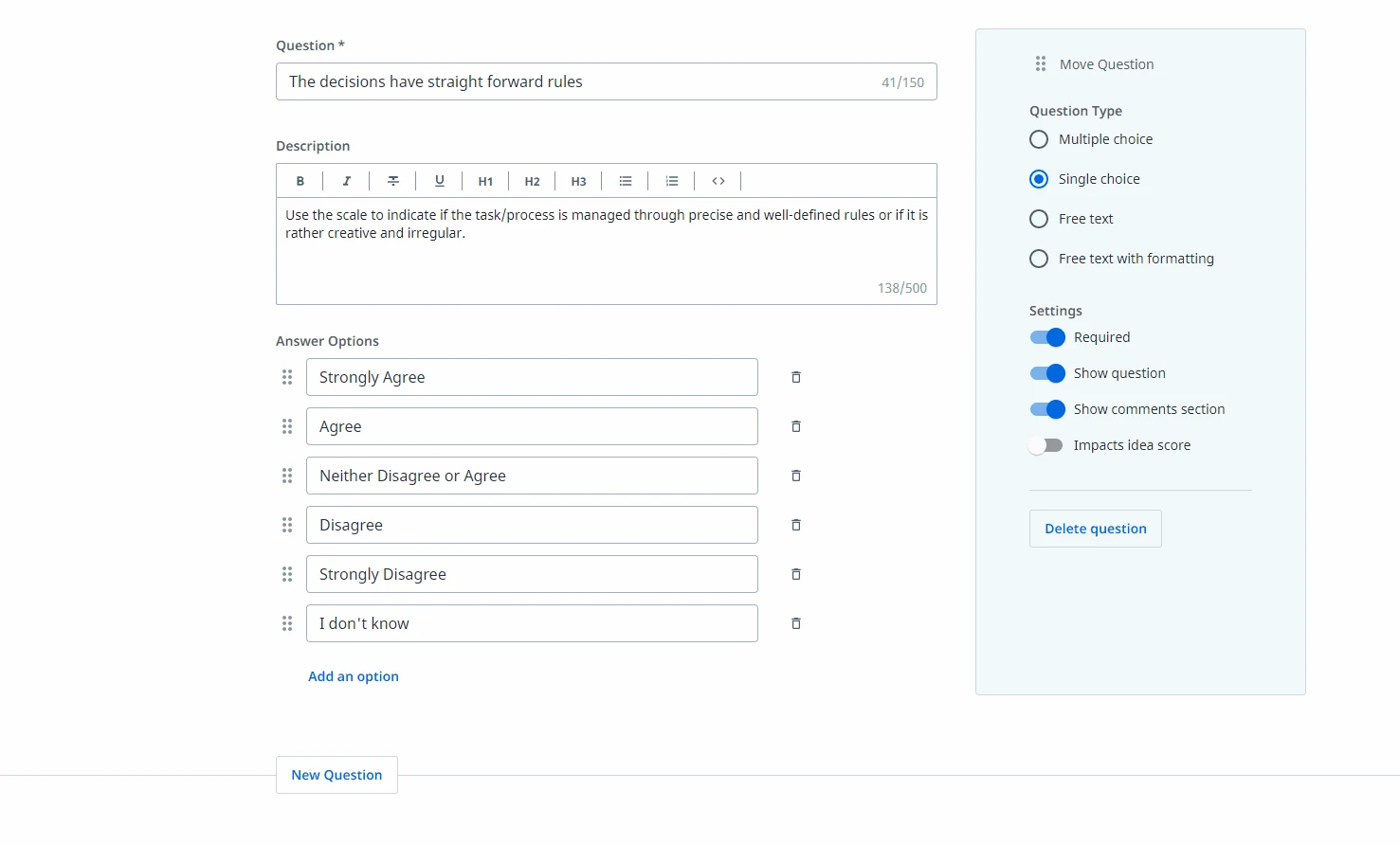The image size is (1400, 845).
Task: Grab drag handle of Agree option
Action: 287,426
